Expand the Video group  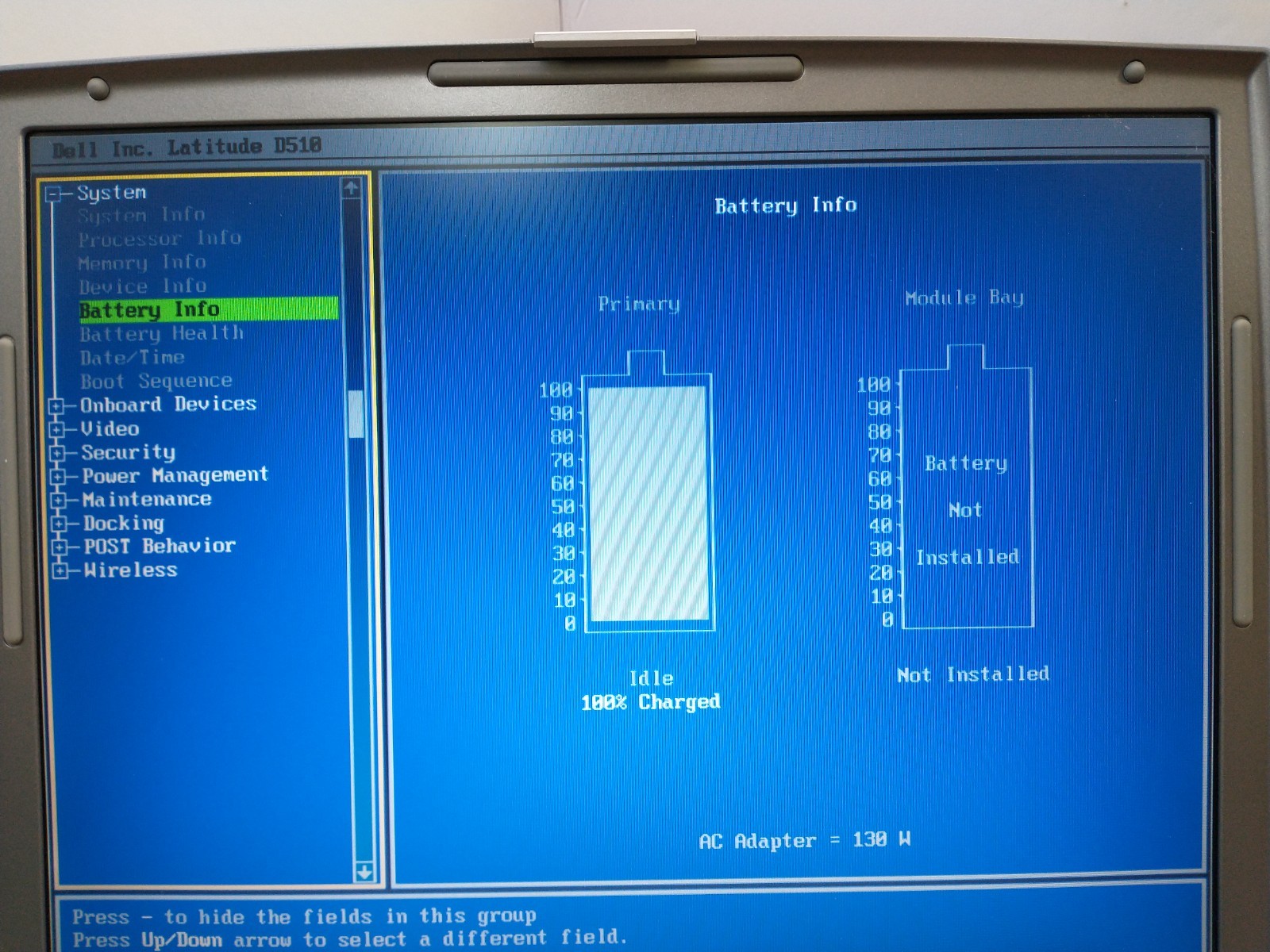tap(57, 430)
